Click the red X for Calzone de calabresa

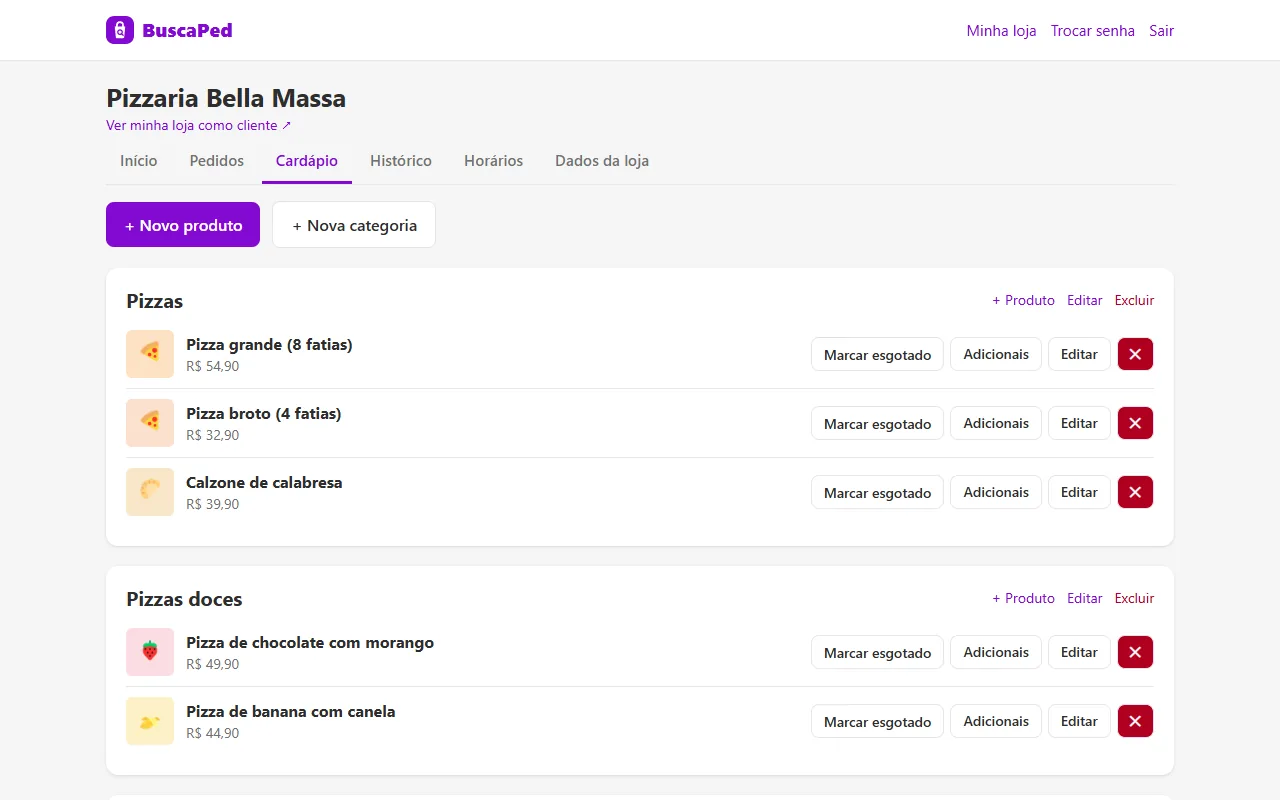coord(1135,492)
